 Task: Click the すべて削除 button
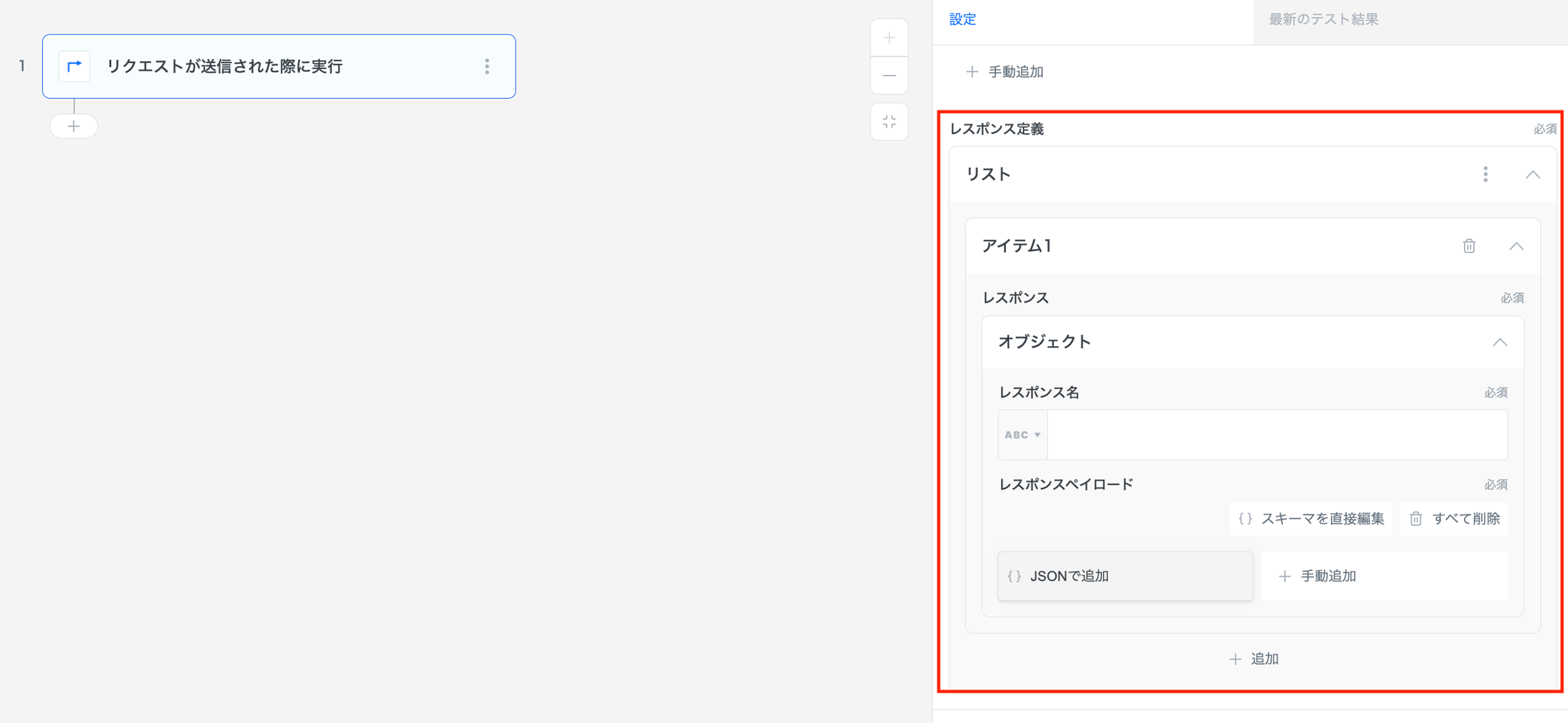(1454, 519)
